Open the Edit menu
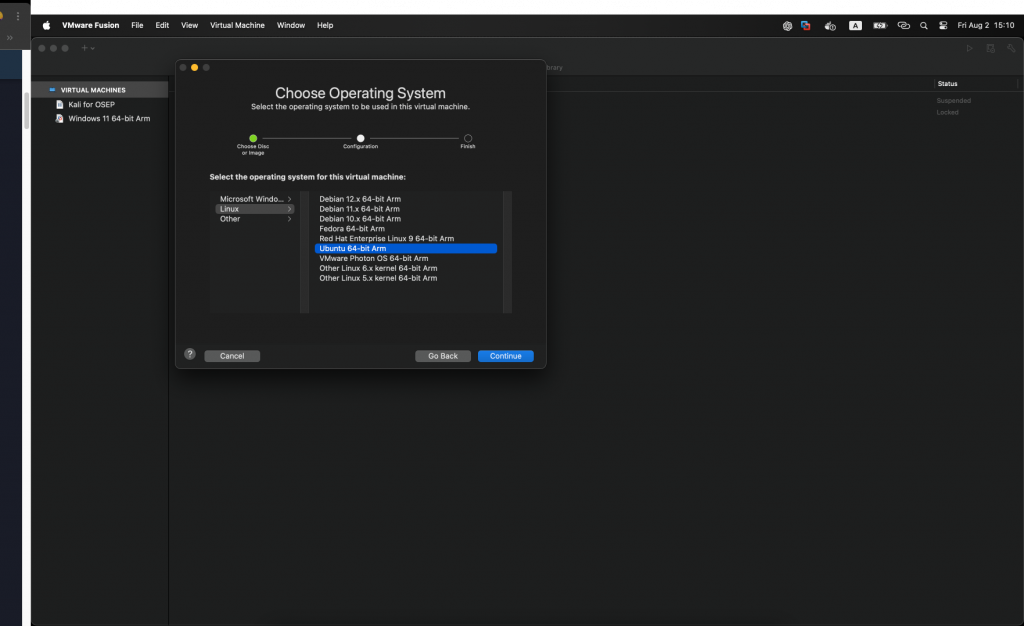Screen dimensions: 1024x626 pyautogui.click(x=162, y=25)
